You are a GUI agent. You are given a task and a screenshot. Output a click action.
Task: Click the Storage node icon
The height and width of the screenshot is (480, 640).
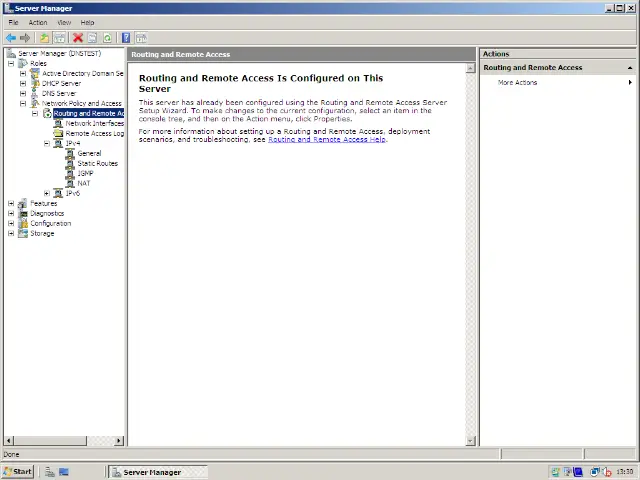point(23,233)
